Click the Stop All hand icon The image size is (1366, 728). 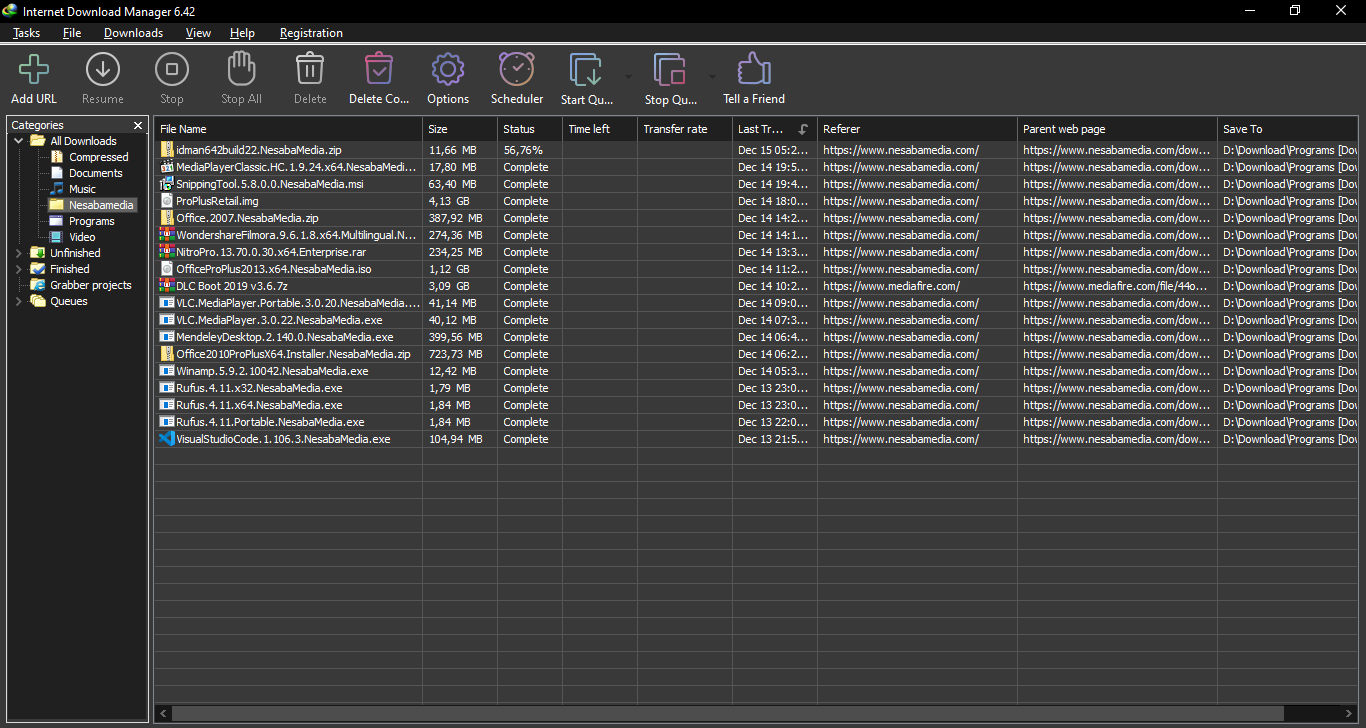(241, 69)
